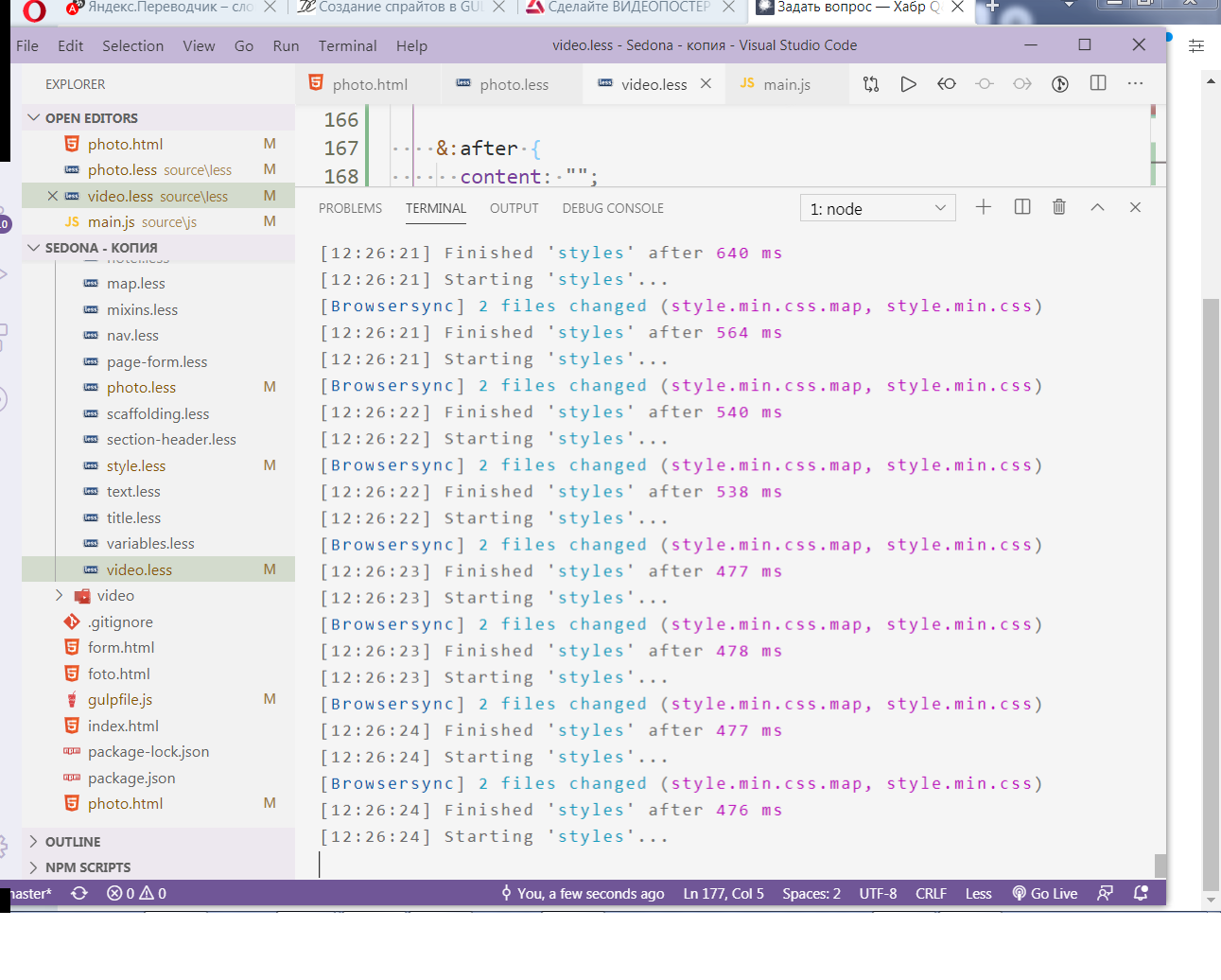Maximize the panel with the up chevron
Viewport: 1221px width, 980px height.
pos(1097,207)
